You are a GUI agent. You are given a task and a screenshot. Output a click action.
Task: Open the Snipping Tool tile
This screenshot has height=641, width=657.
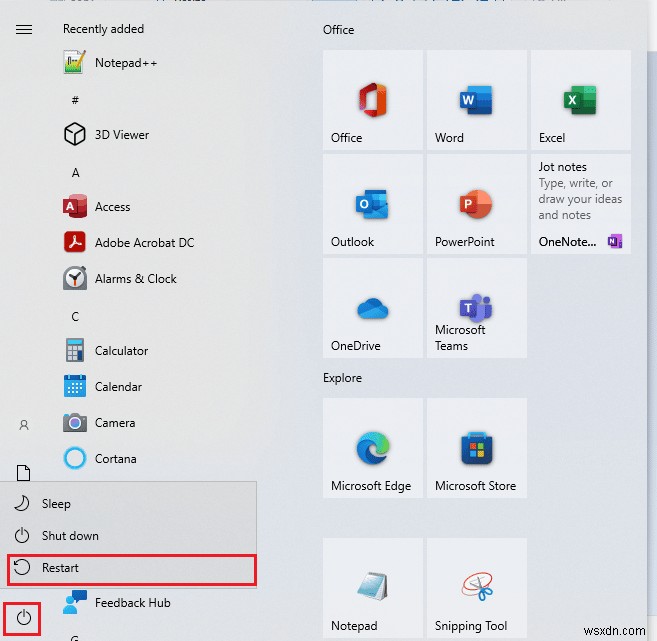click(x=476, y=588)
